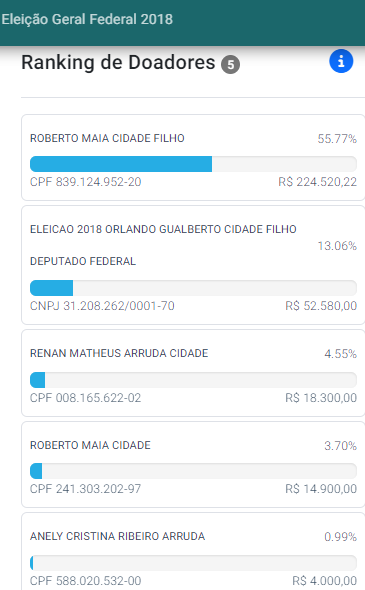Open the Eleição Geral Federal 2018 header
Image resolution: width=365 pixels, height=590 pixels.
pos(87,19)
